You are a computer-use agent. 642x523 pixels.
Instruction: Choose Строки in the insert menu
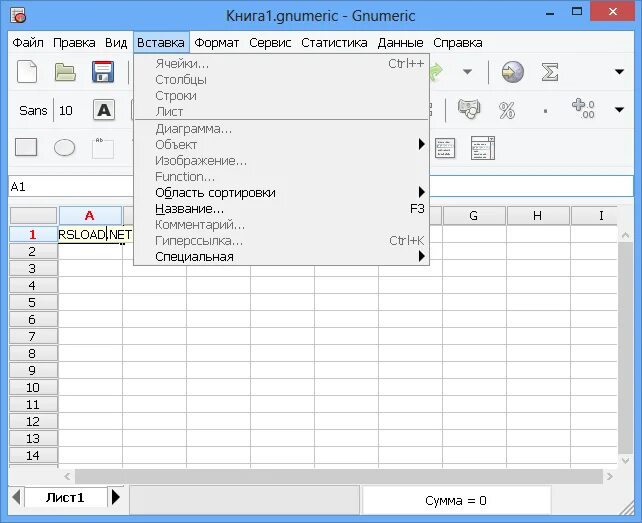point(281,96)
